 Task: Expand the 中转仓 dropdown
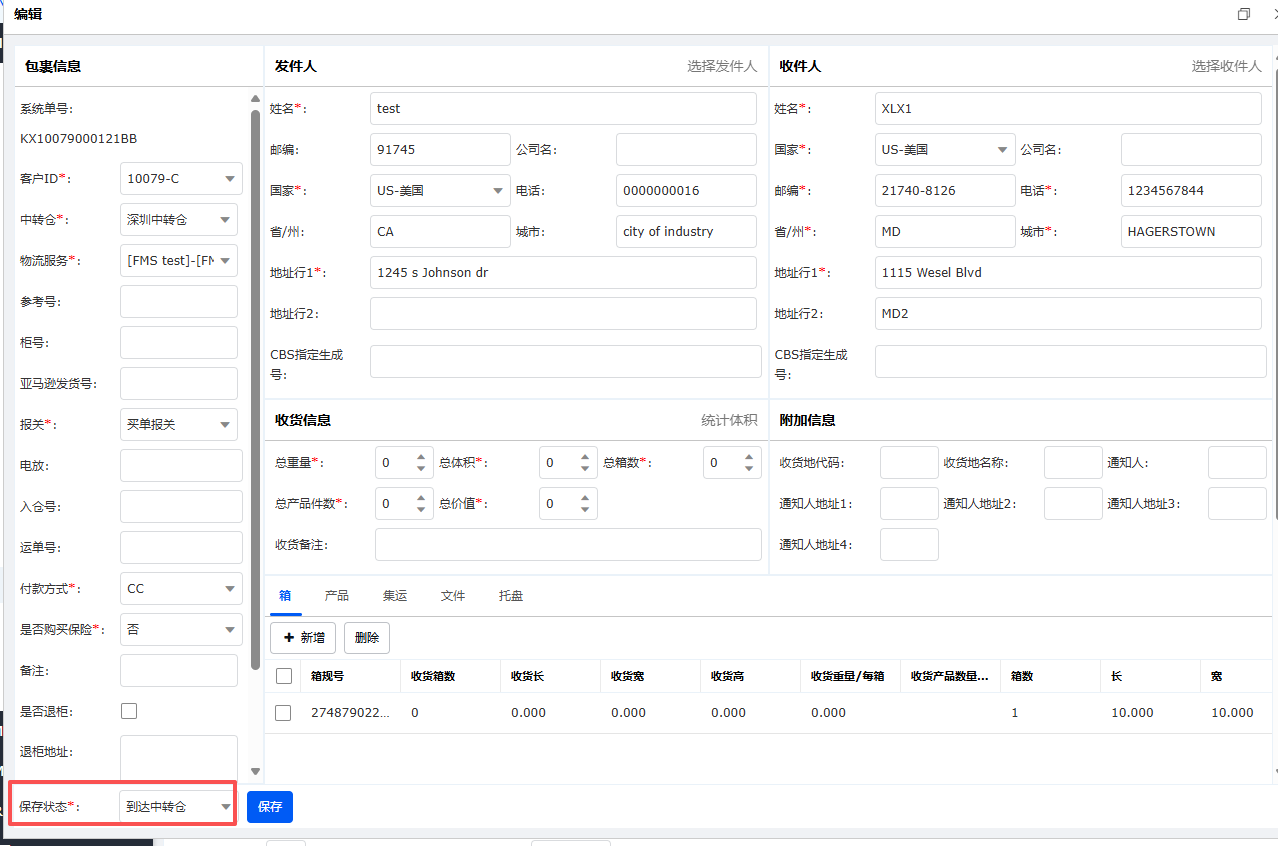click(178, 219)
